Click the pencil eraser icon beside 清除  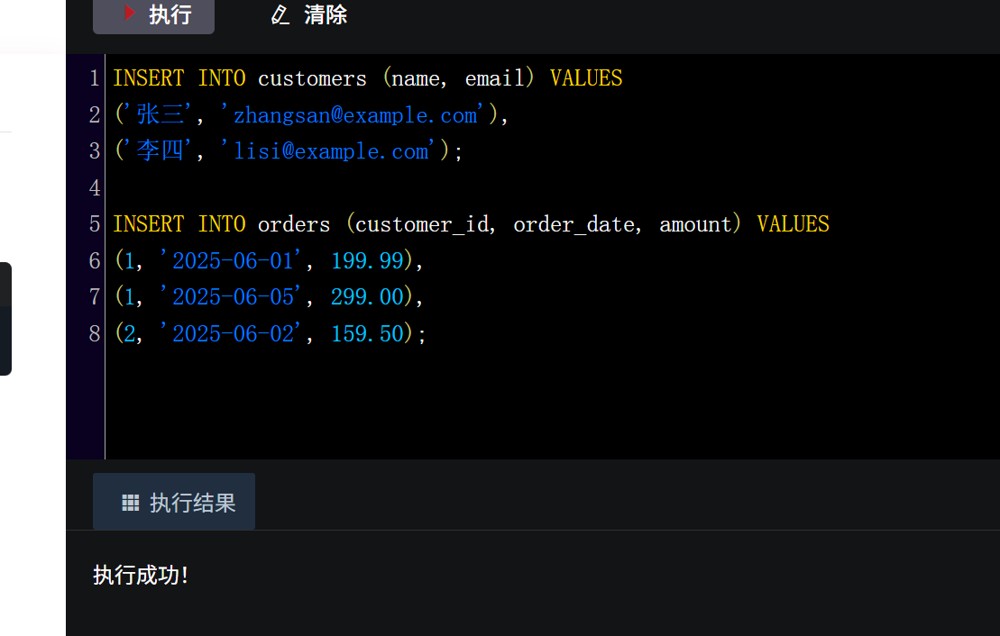[x=280, y=15]
